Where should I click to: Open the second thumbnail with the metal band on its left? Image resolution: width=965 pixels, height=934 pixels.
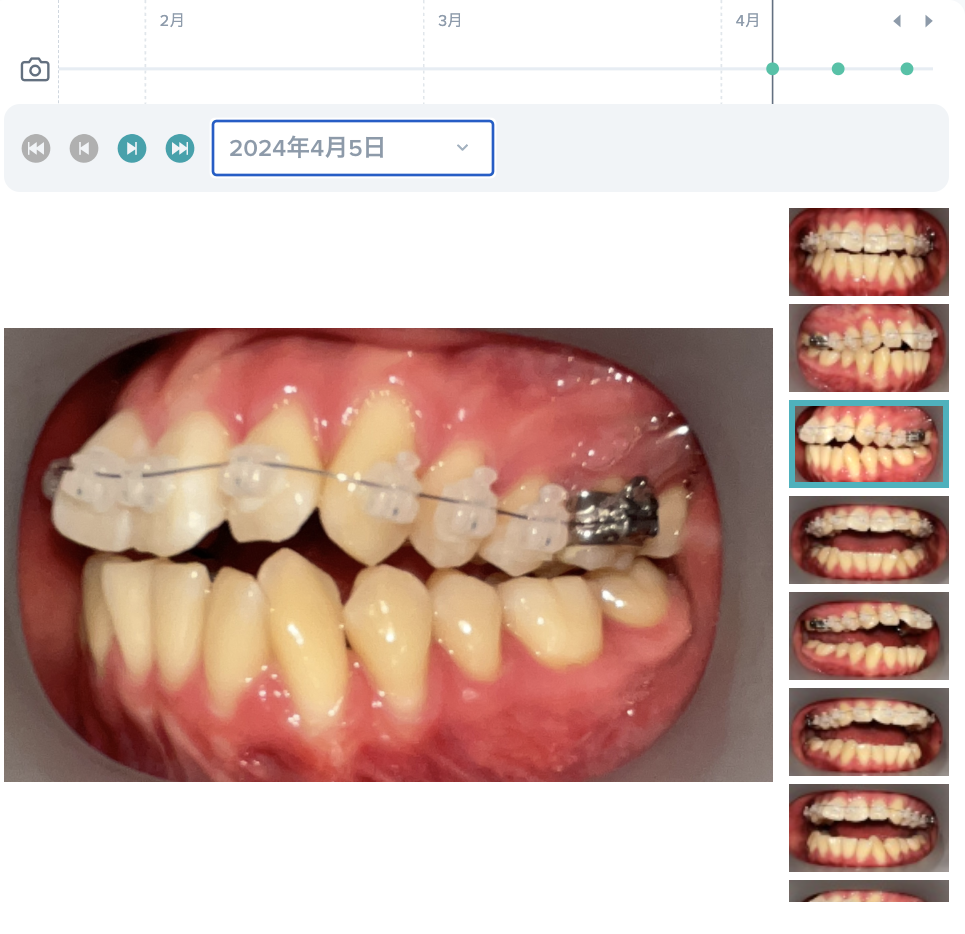(868, 348)
